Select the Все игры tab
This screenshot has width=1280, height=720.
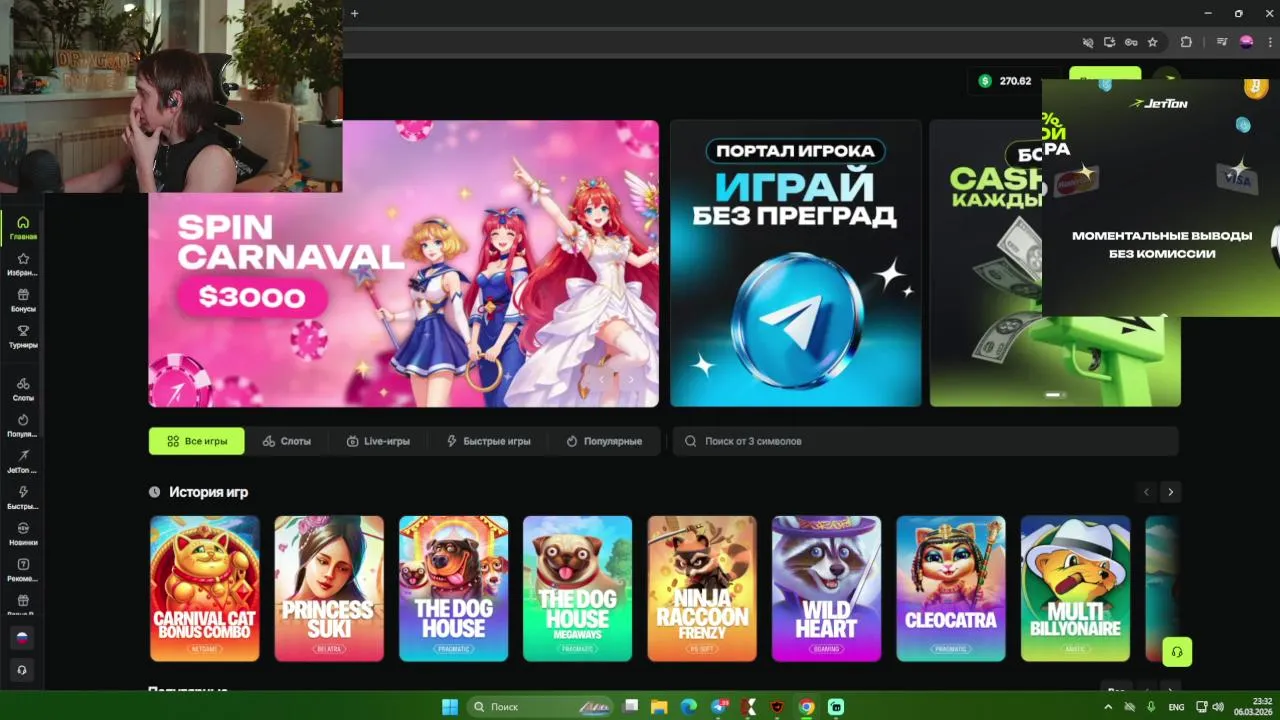pos(197,441)
